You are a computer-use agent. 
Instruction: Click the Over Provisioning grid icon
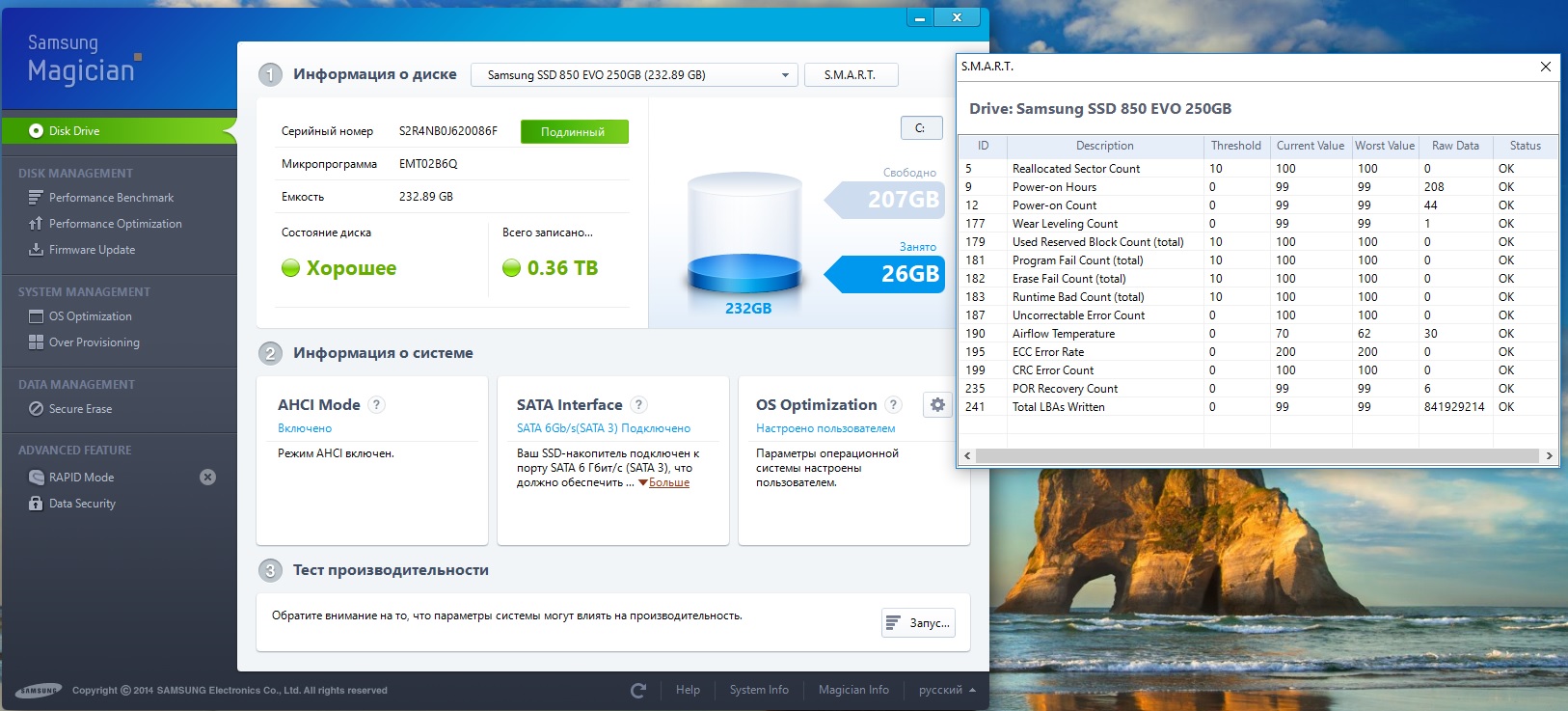point(36,342)
